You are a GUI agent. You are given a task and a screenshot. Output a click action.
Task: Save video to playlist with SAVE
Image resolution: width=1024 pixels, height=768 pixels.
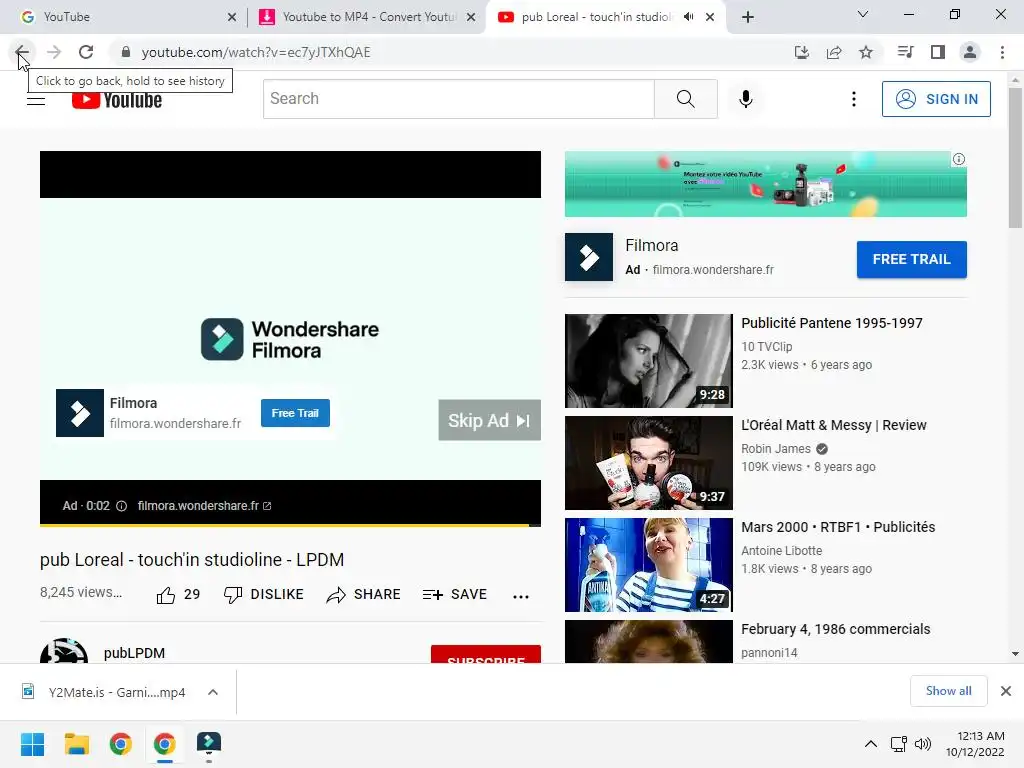455,594
